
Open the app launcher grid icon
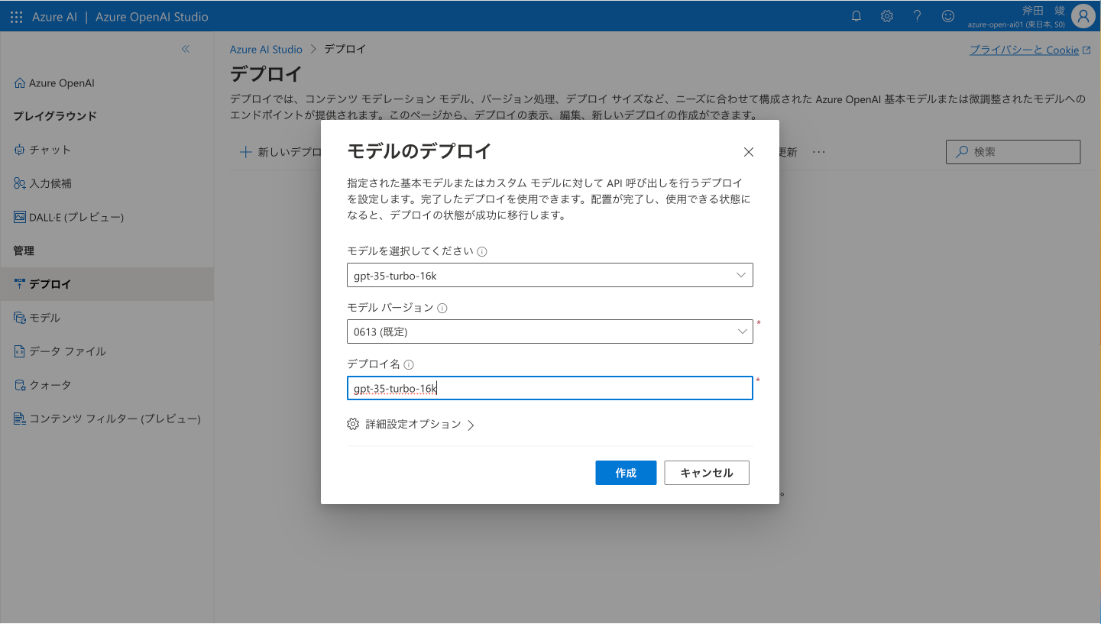tap(16, 16)
